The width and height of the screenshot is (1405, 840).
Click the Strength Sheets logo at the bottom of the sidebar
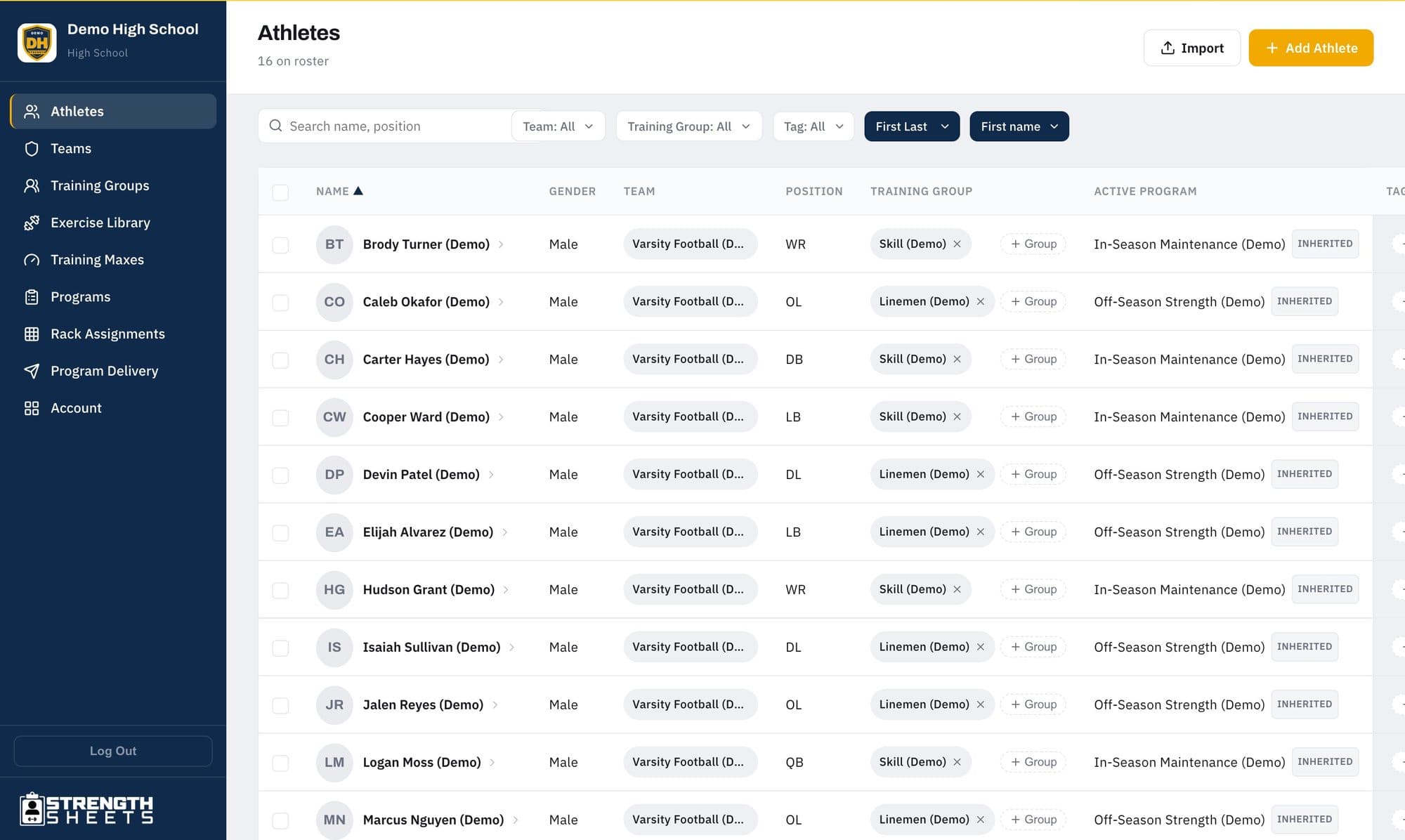[x=86, y=809]
